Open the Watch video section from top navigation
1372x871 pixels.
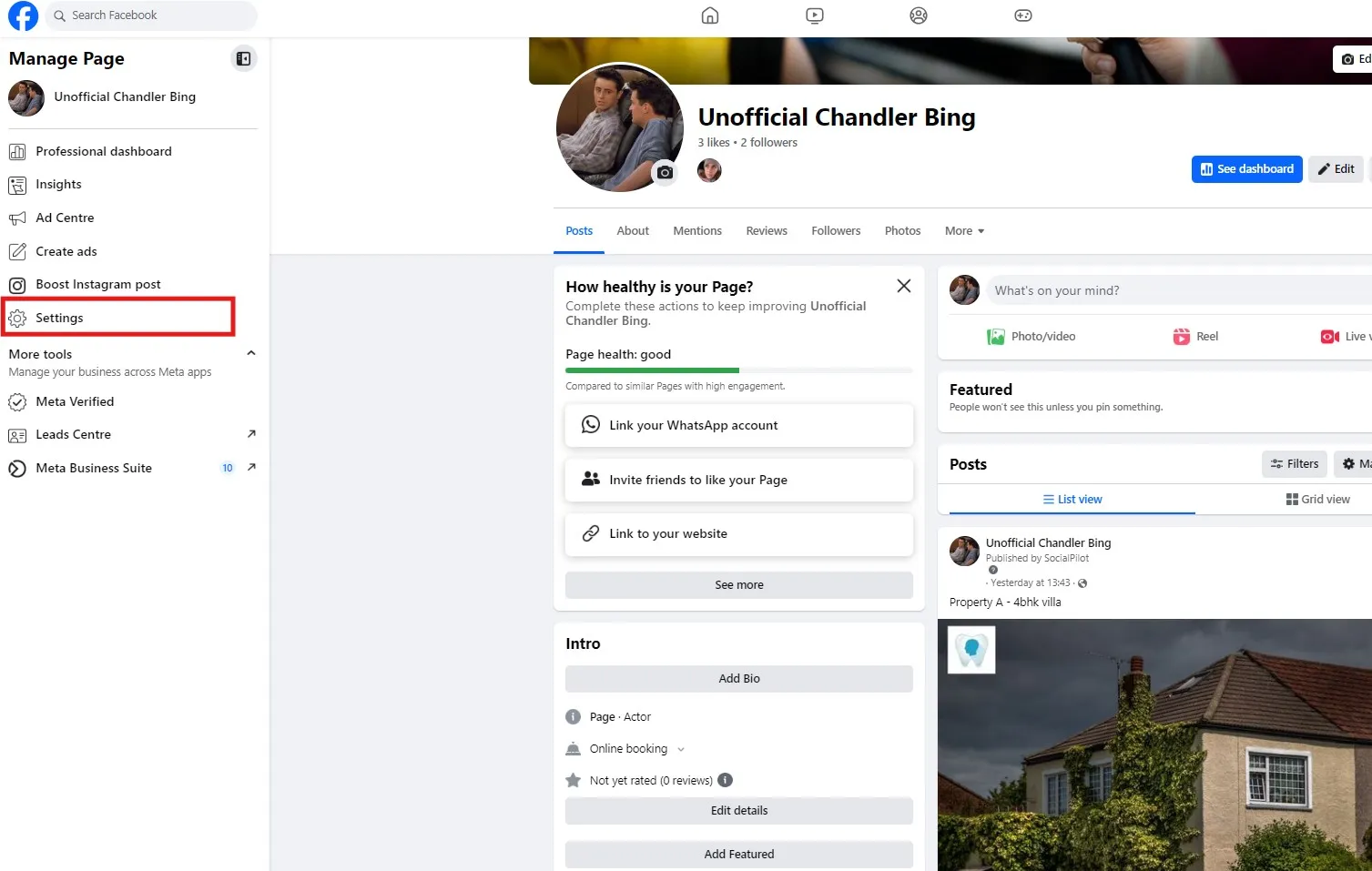coord(813,15)
